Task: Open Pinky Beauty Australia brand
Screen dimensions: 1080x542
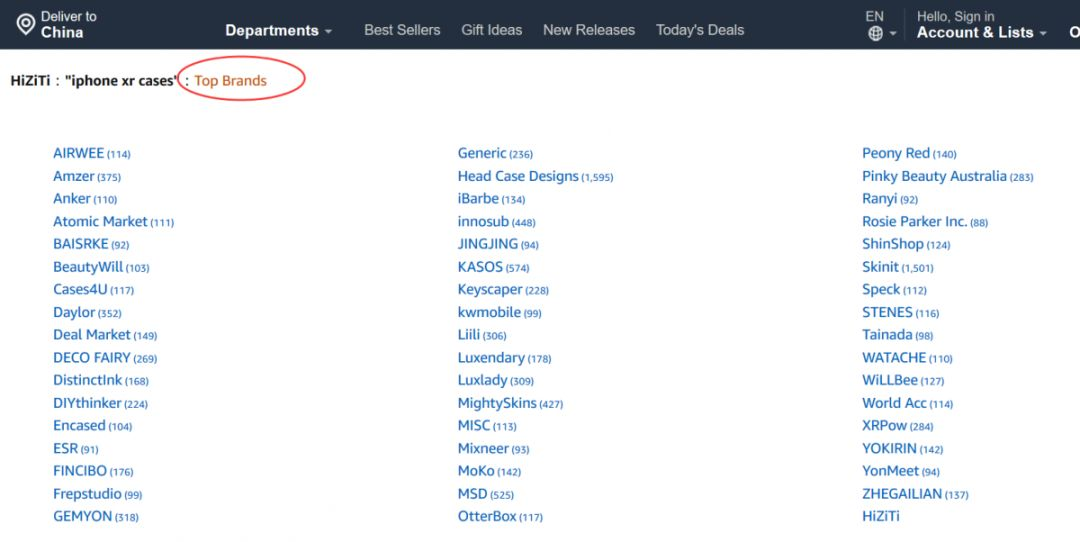Action: point(934,177)
